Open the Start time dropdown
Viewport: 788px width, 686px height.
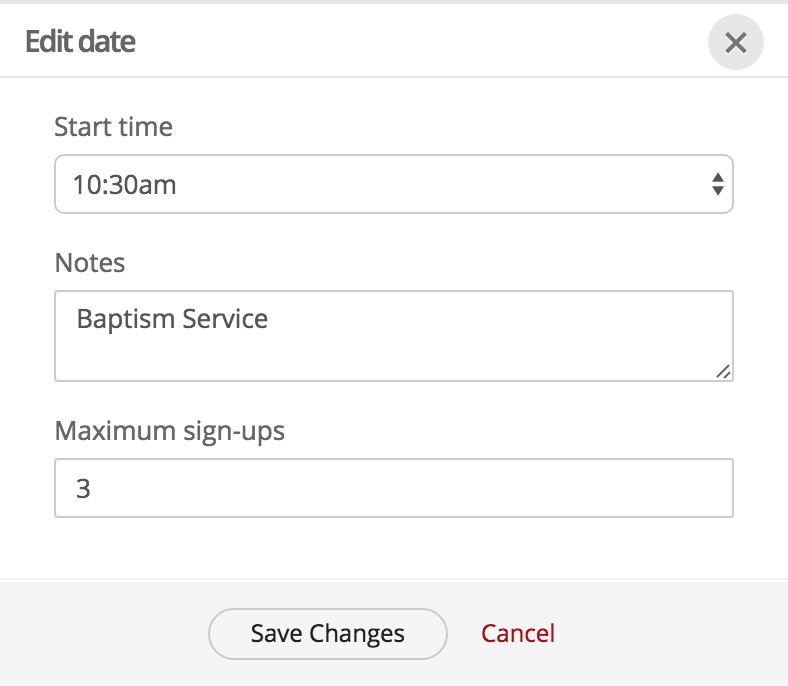click(393, 184)
